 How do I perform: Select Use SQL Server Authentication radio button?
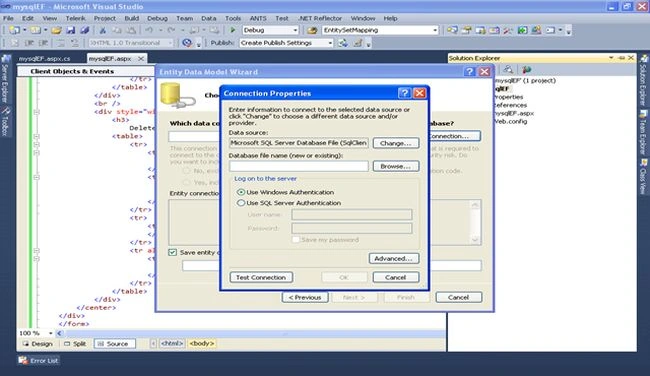(x=241, y=203)
